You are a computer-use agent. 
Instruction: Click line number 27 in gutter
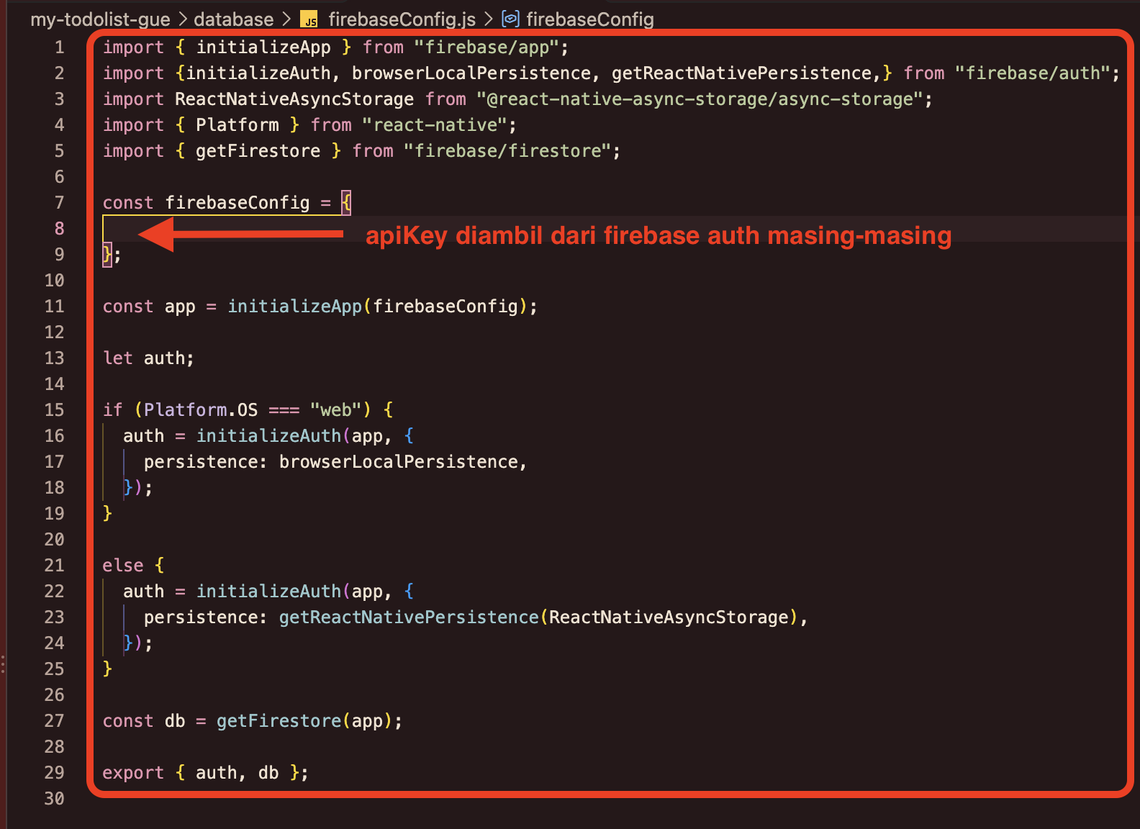(54, 721)
